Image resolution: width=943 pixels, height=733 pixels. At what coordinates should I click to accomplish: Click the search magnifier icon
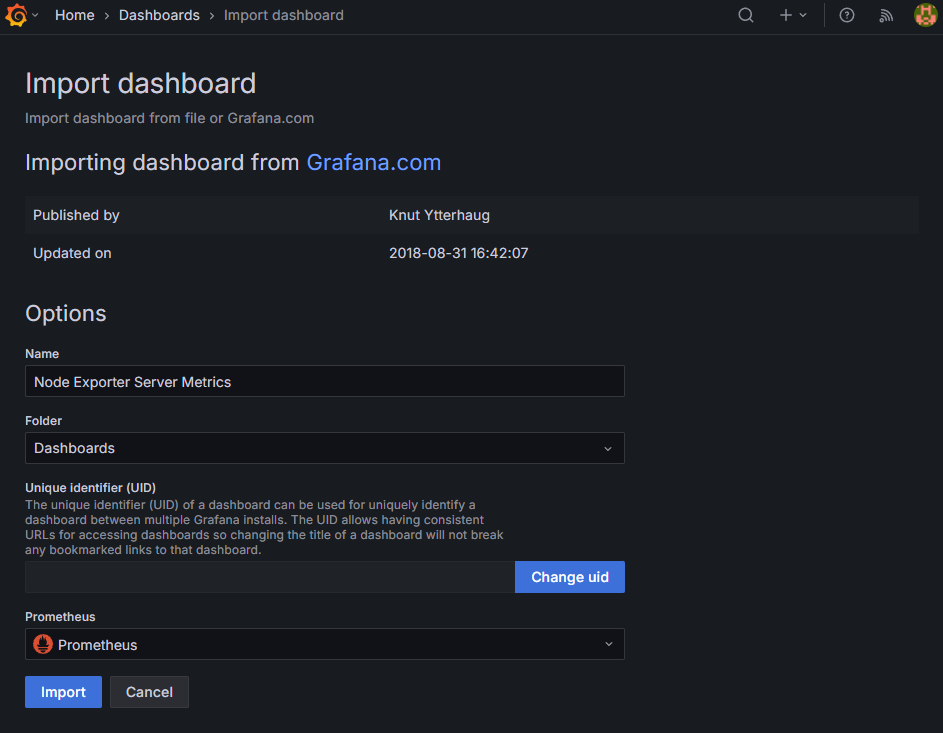click(x=746, y=15)
